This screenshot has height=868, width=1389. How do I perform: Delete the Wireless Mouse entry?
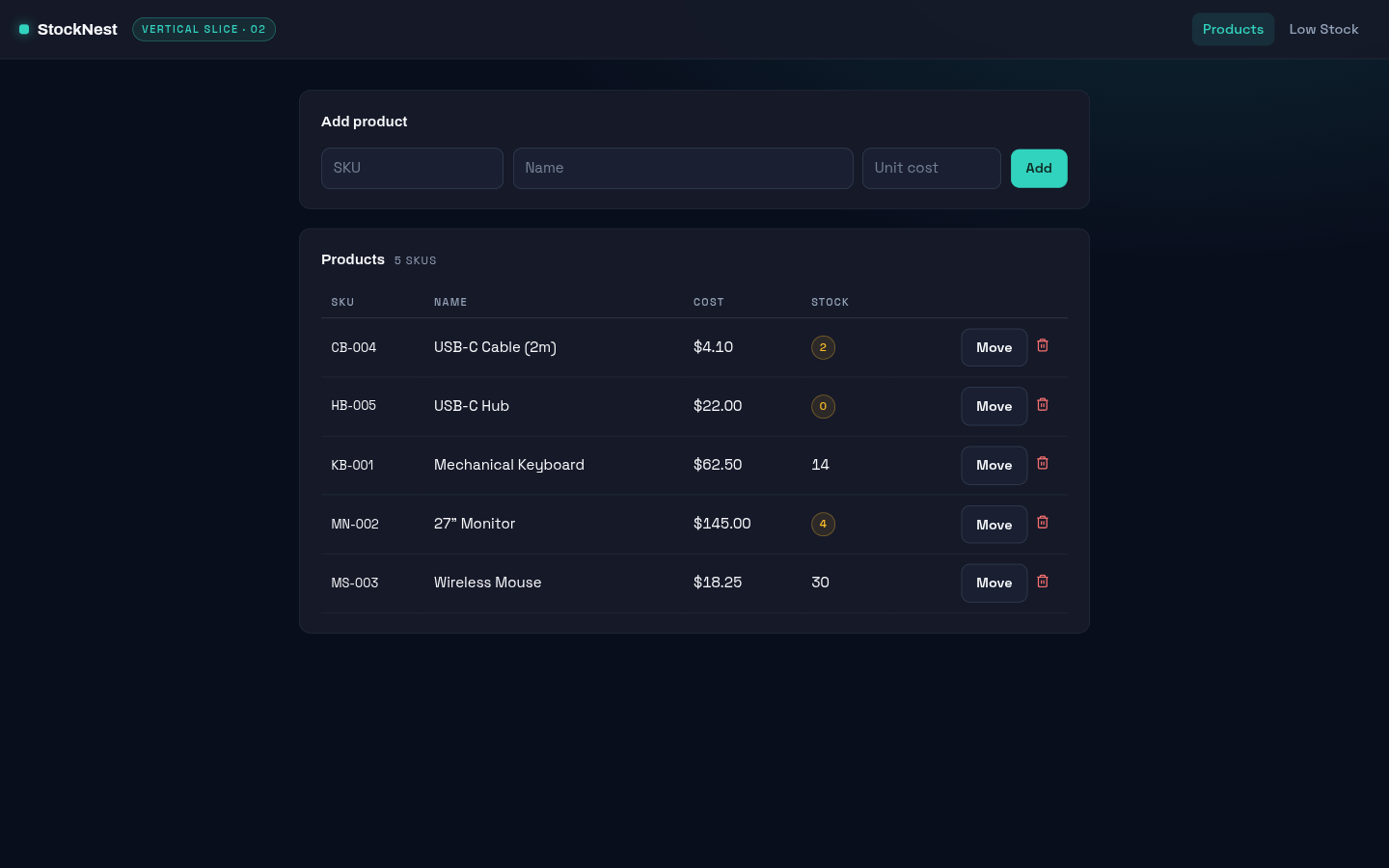click(x=1043, y=581)
